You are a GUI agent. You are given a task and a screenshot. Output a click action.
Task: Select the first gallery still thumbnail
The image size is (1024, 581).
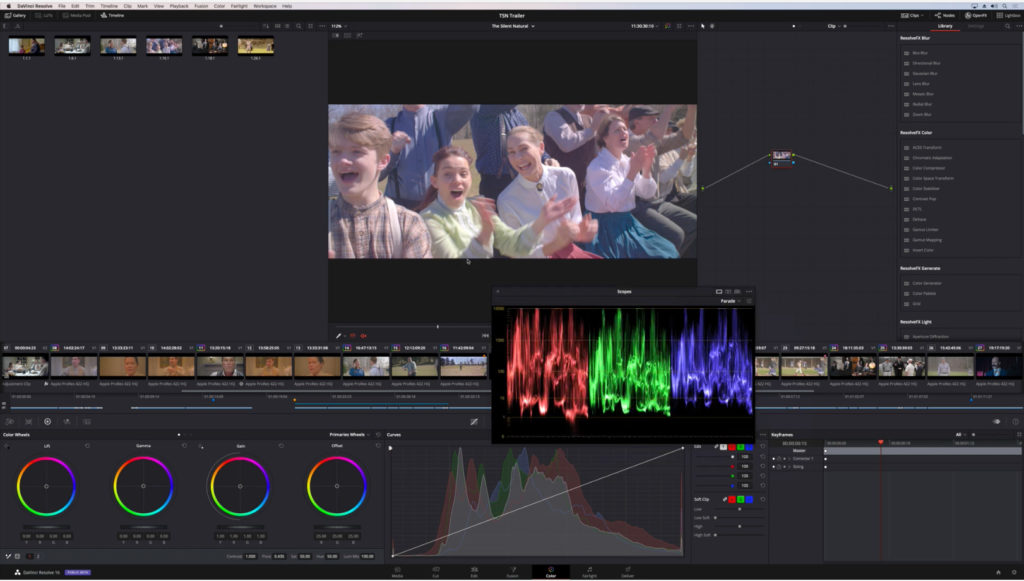pyautogui.click(x=27, y=46)
